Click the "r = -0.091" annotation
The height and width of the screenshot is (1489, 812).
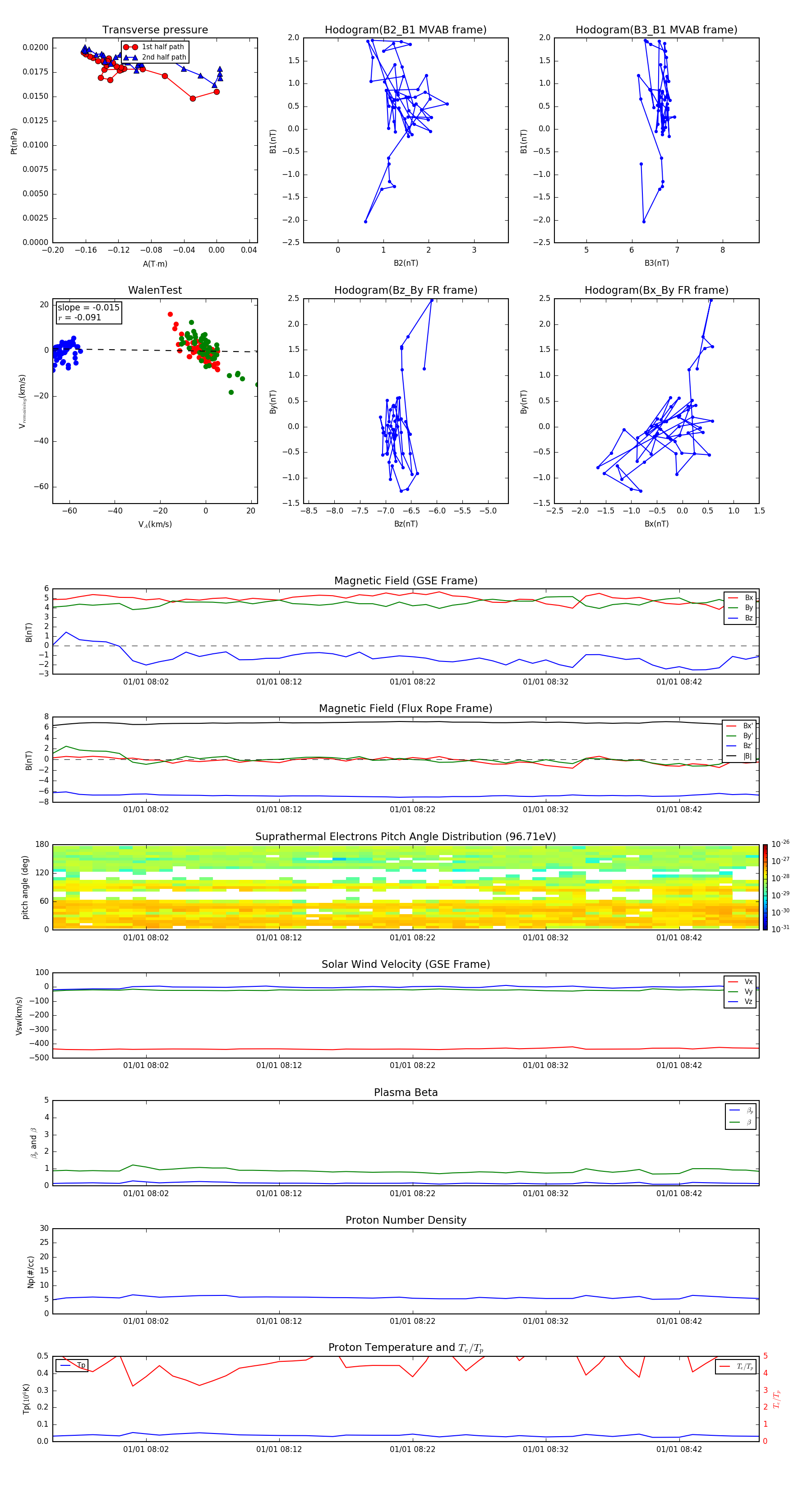tap(79, 317)
